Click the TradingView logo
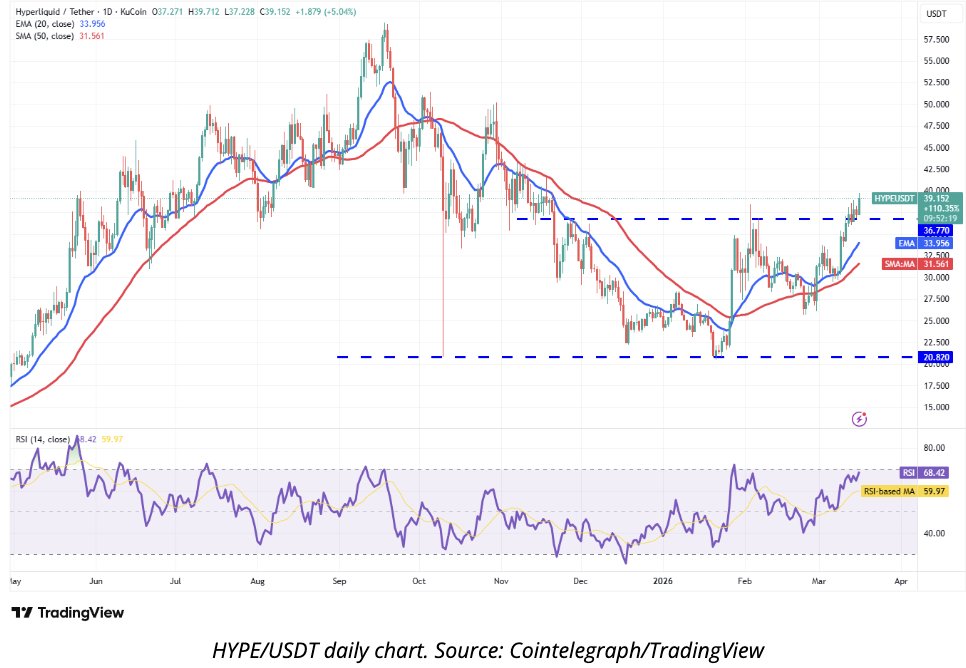The height and width of the screenshot is (668, 966). pos(68,613)
